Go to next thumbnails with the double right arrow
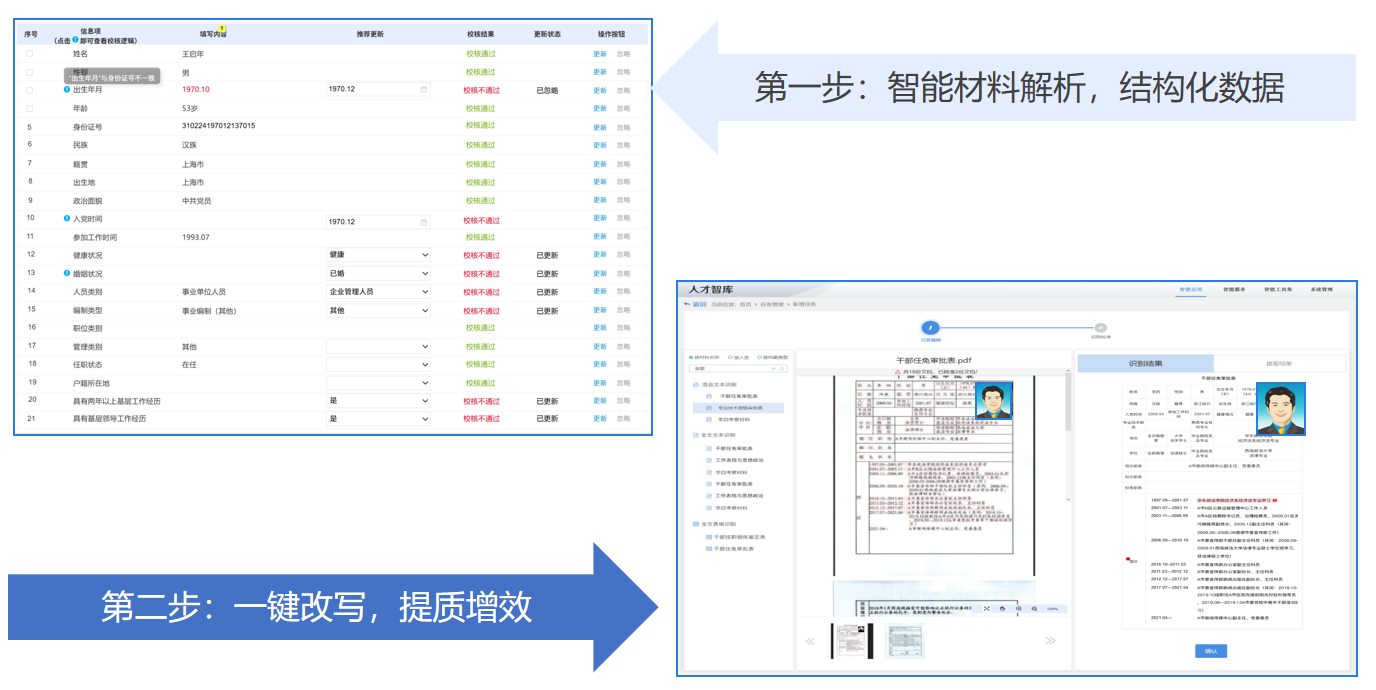The image size is (1376, 690). pos(1051,641)
